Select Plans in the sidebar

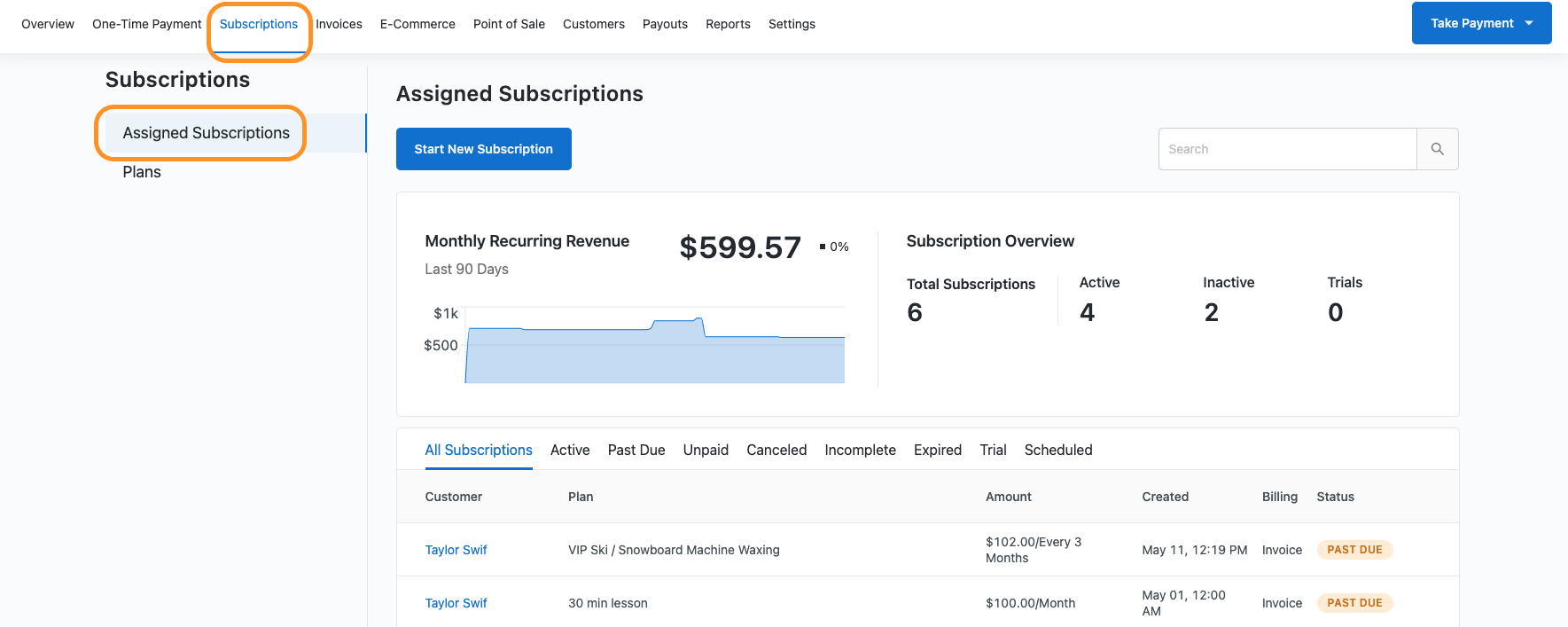click(142, 172)
